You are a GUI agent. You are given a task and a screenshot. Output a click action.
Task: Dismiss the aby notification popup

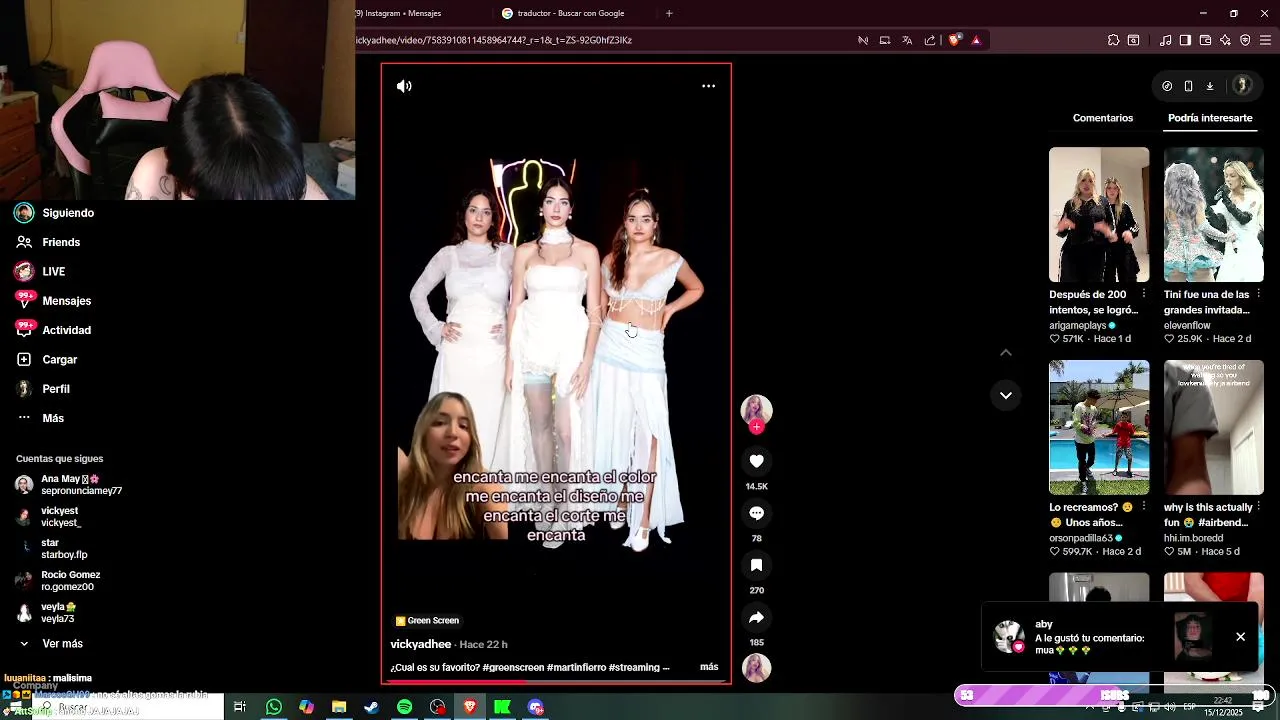pos(1240,637)
